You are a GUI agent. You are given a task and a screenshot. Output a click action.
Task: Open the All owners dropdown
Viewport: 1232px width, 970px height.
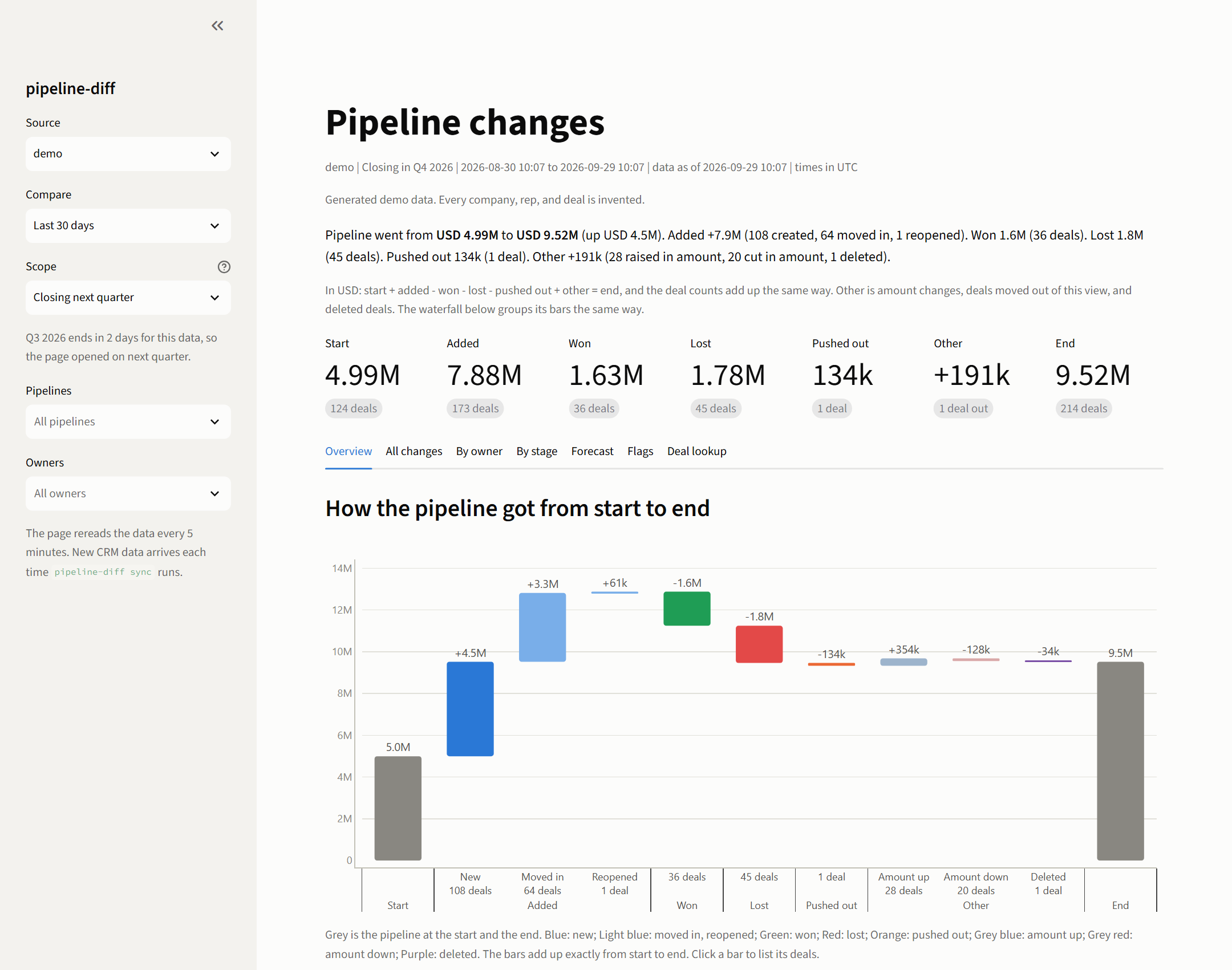click(128, 494)
